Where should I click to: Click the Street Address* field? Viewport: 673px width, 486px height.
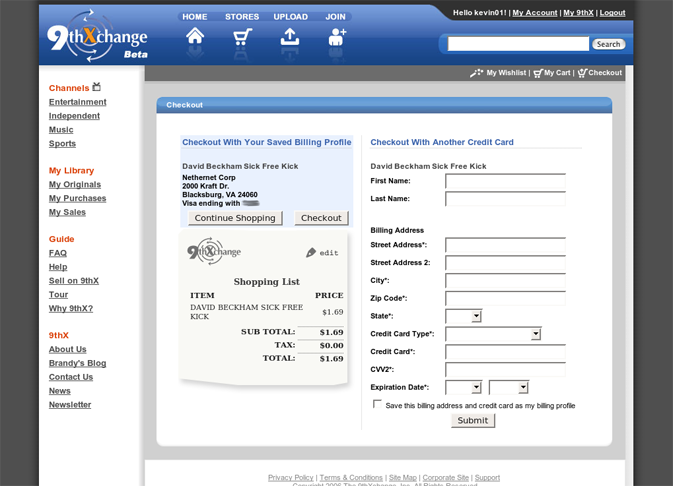point(506,245)
